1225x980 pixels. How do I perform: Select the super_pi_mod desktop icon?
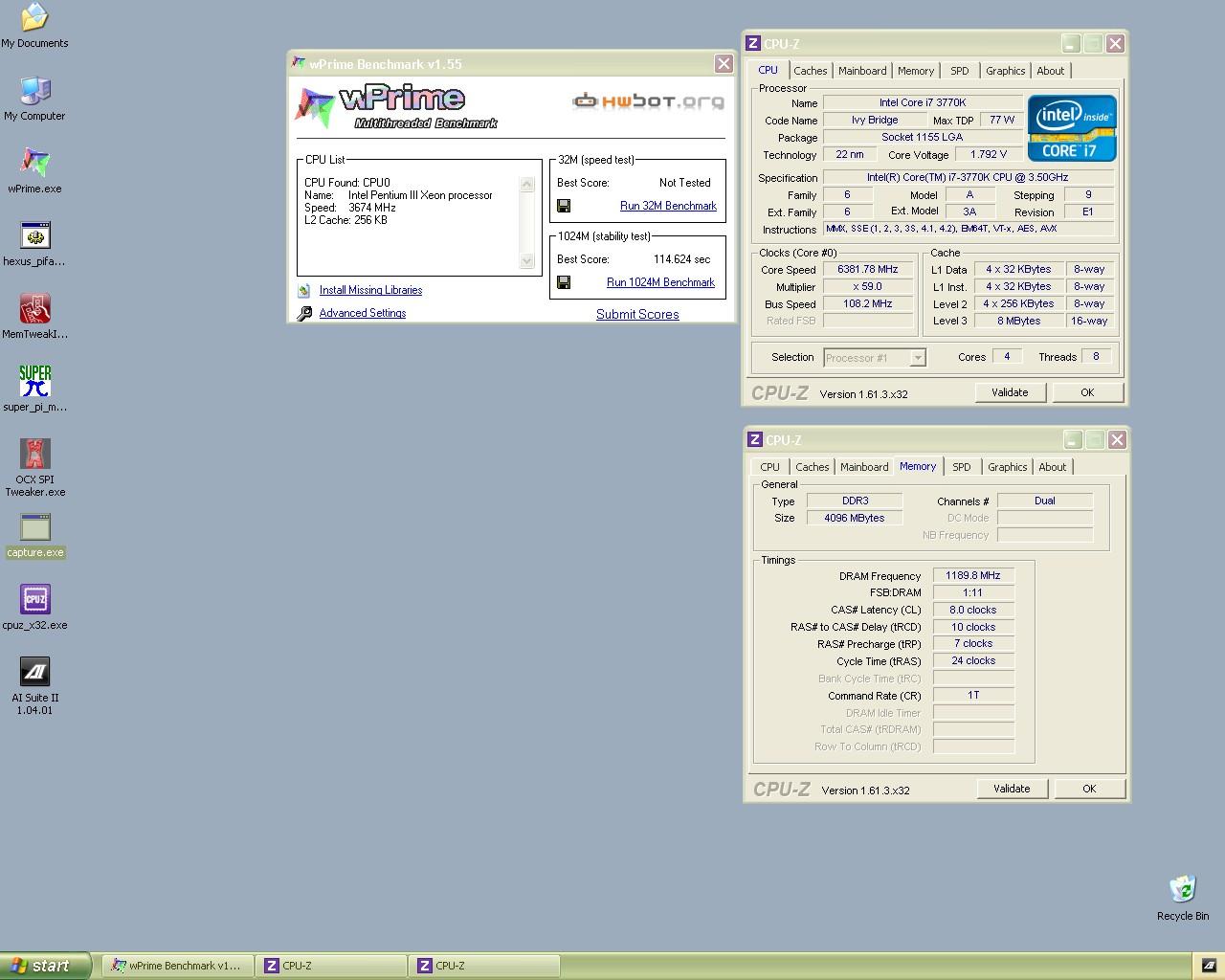34,390
